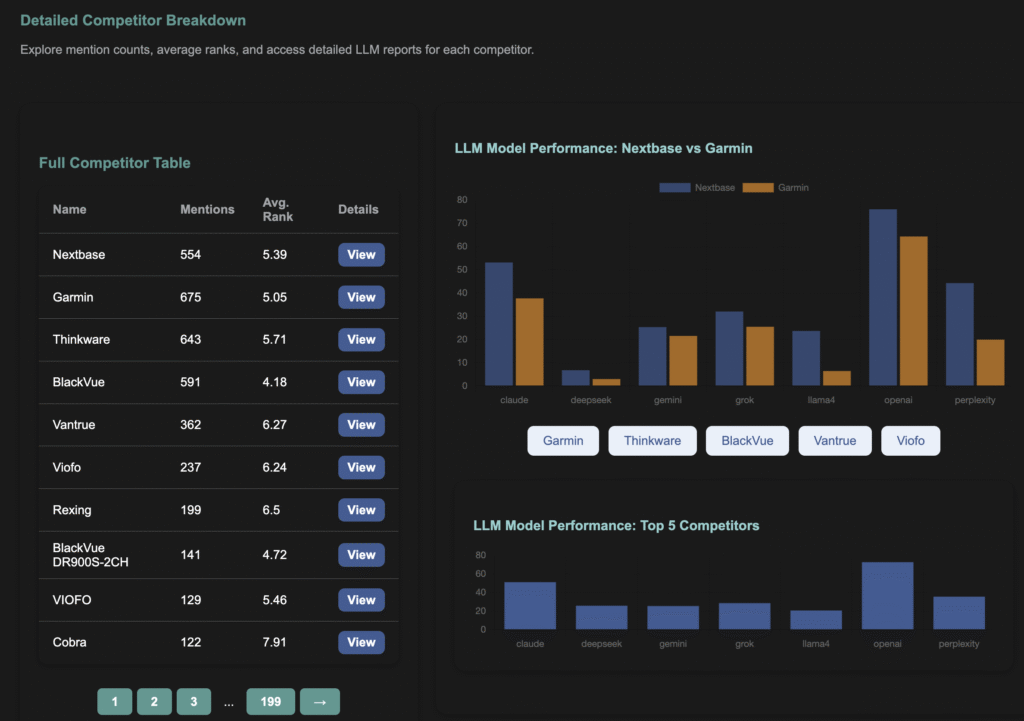Click the Detailed Competitor Breakdown heading
Screen dimensions: 1024x721
tap(133, 20)
